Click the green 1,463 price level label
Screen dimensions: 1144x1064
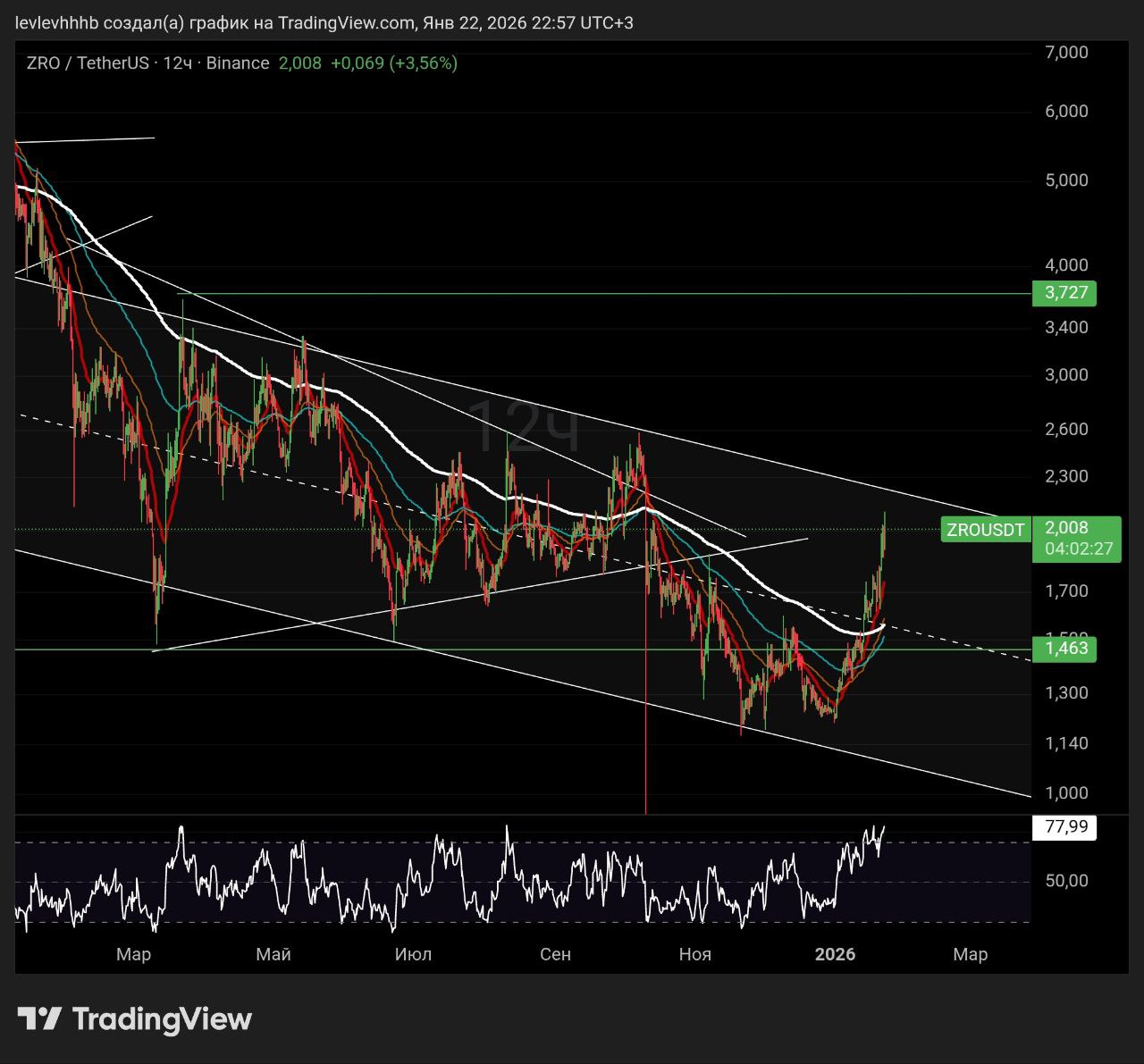[x=1064, y=648]
